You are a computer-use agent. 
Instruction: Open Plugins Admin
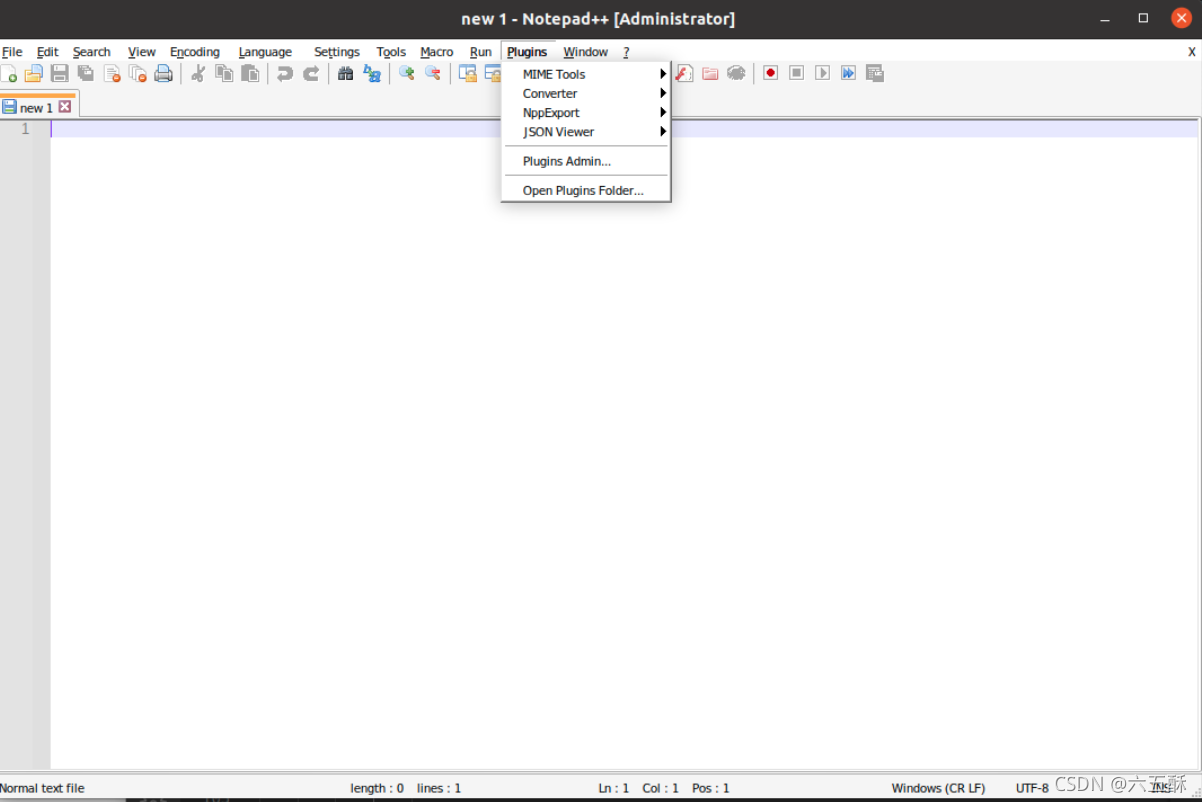coord(566,161)
